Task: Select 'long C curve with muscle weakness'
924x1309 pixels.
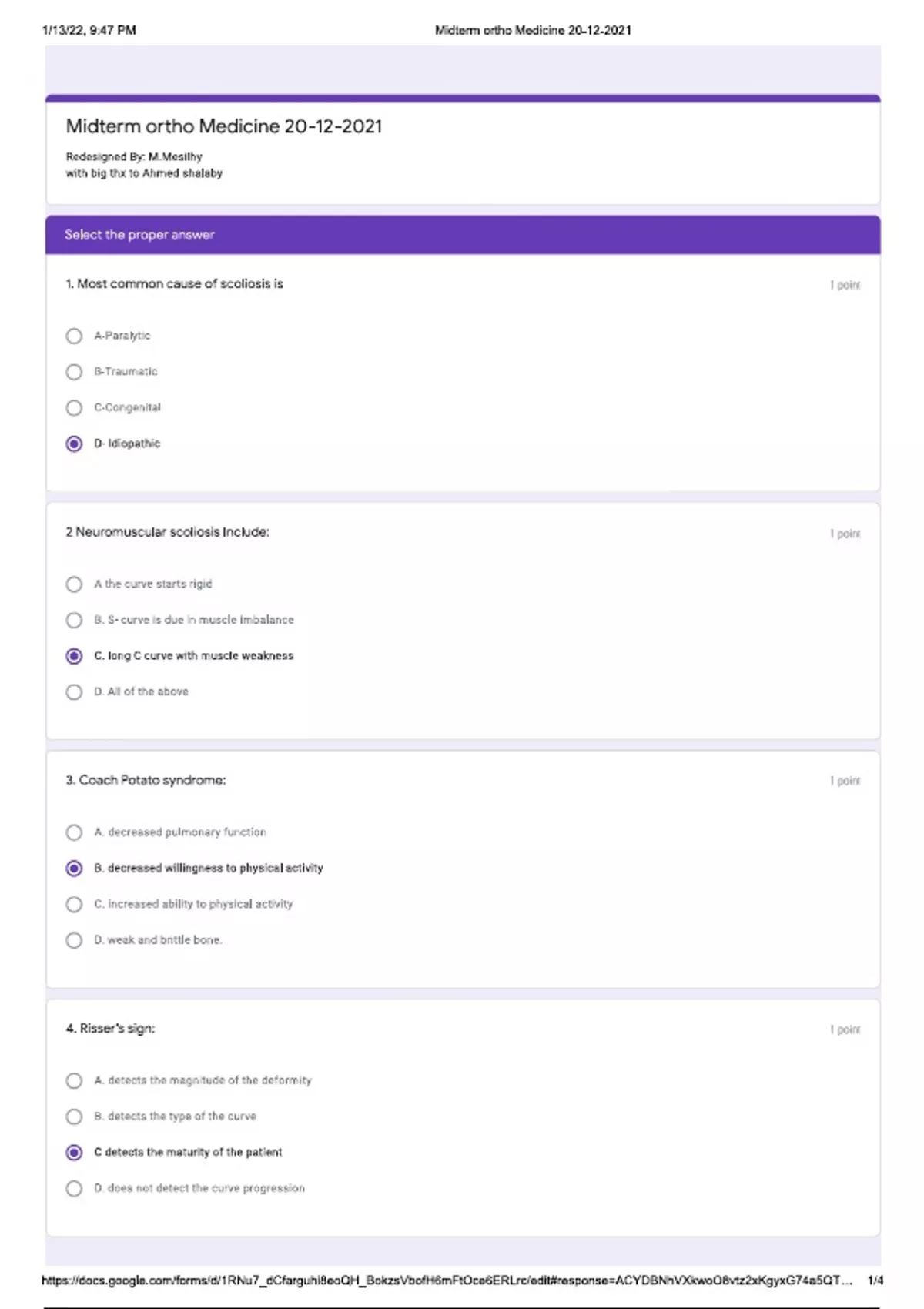Action: pyautogui.click(x=74, y=656)
